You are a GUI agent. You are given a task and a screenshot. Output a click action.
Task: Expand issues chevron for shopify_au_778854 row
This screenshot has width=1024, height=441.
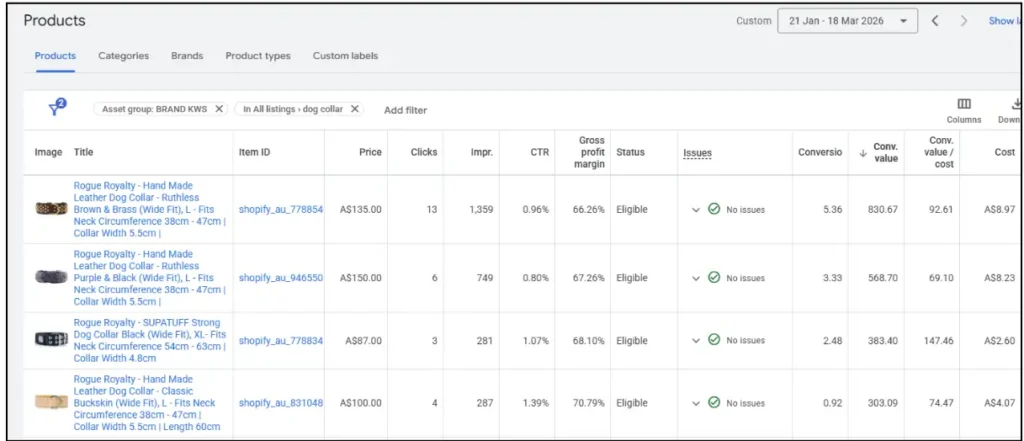coord(696,210)
